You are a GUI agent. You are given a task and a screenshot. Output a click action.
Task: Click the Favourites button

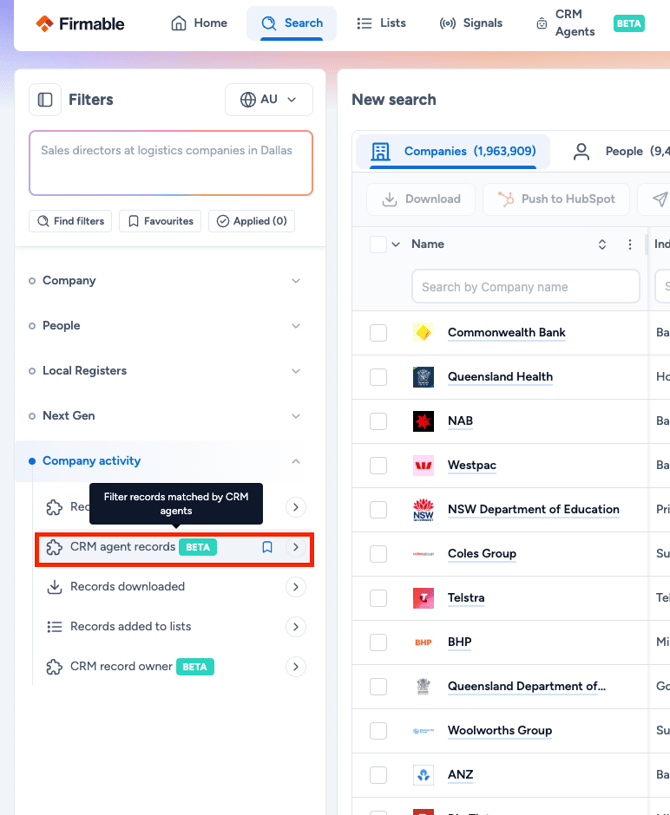[160, 221]
